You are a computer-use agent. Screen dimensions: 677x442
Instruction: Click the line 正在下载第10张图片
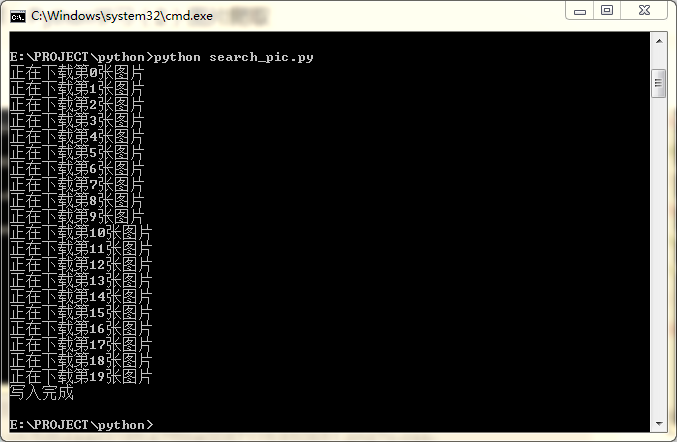(x=81, y=233)
